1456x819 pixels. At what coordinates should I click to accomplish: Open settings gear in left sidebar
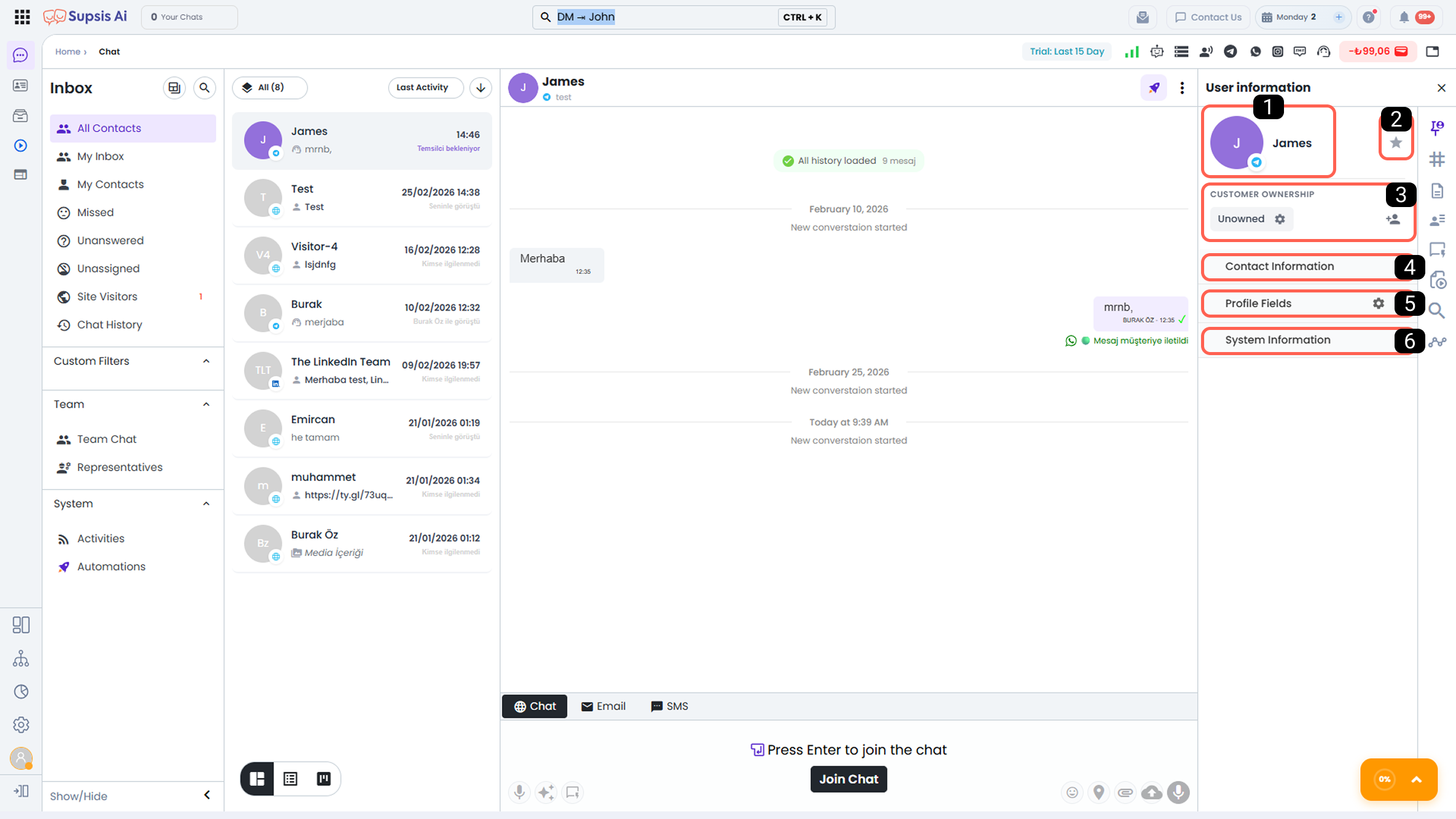tap(21, 725)
